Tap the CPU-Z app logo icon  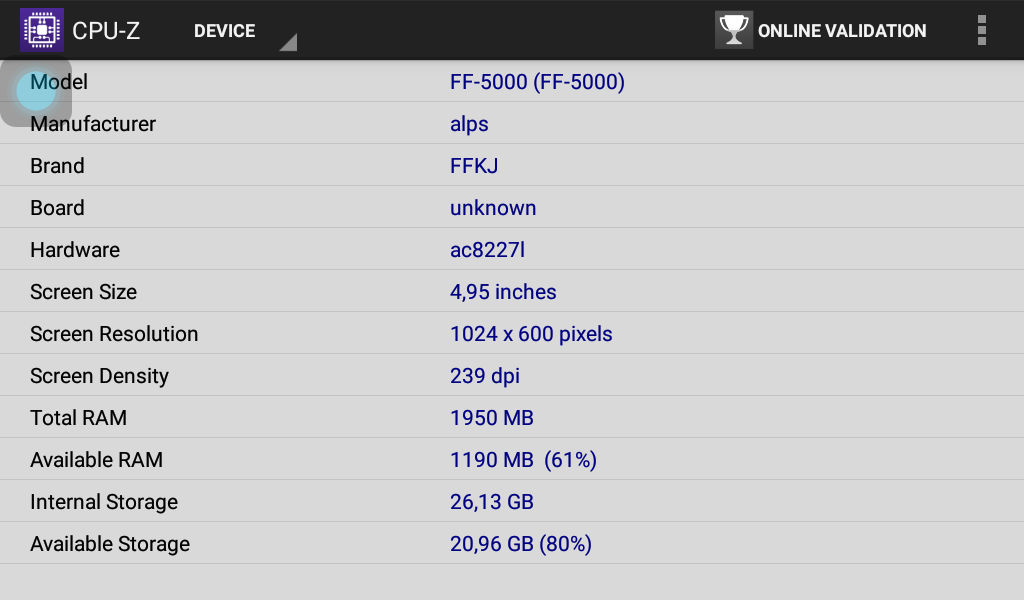coord(42,30)
